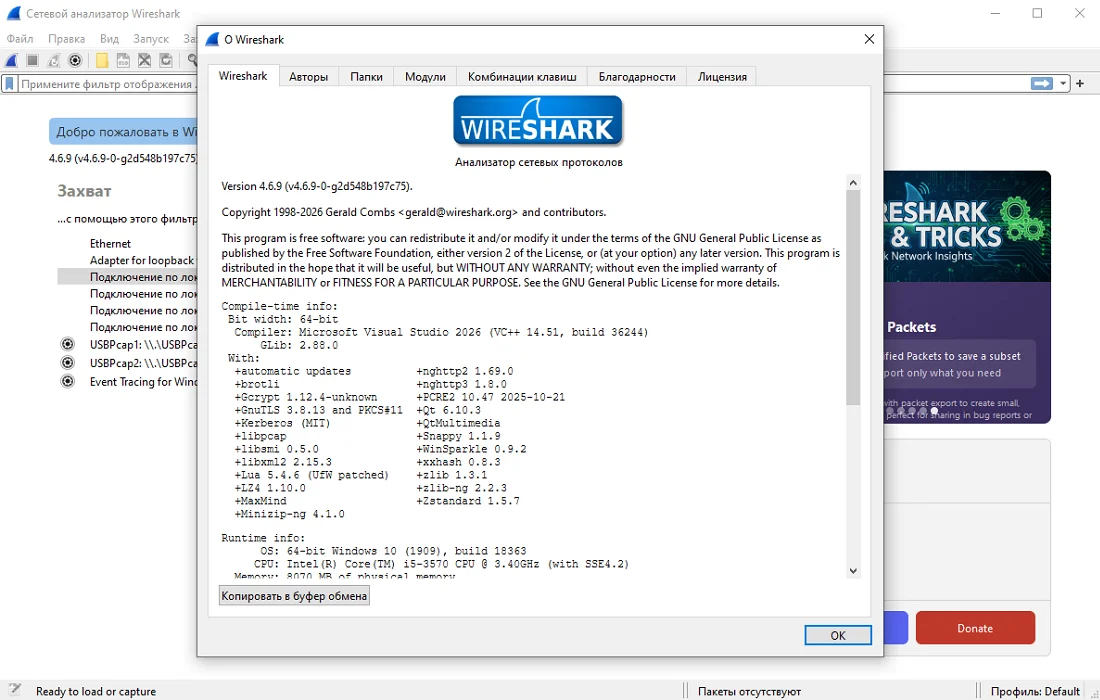Viewport: 1100px width, 700px height.
Task: Click the expert info icon in status bar
Action: coord(15,689)
